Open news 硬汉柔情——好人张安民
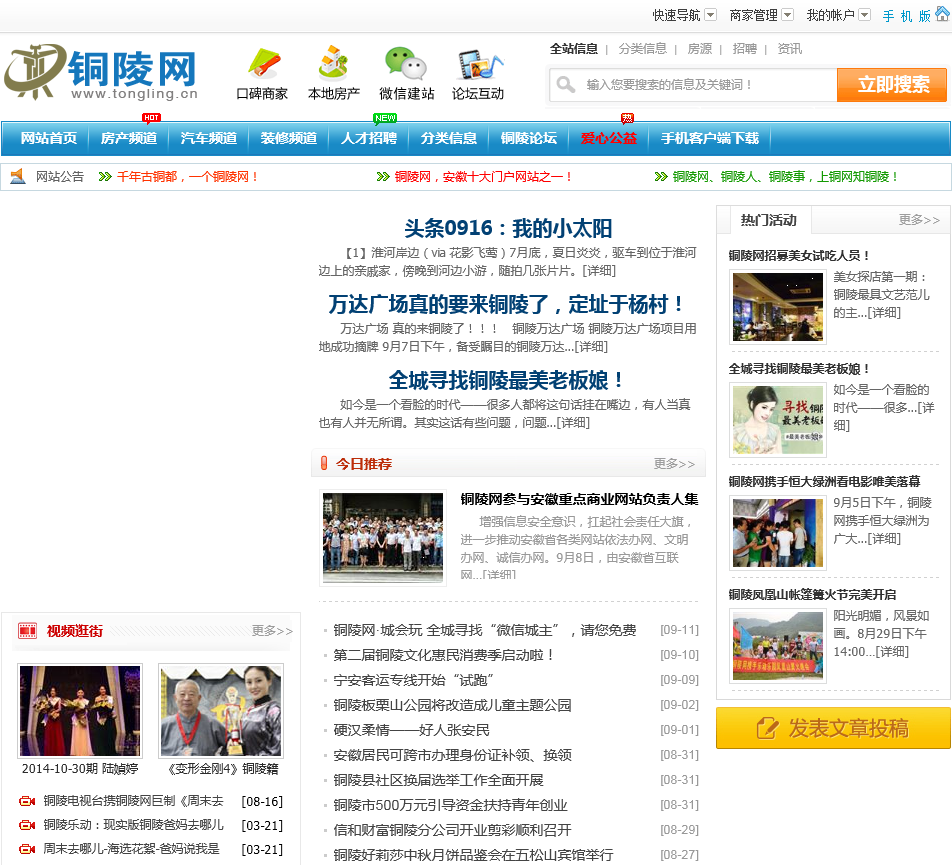Viewport: 952px width, 865px height. [411, 730]
